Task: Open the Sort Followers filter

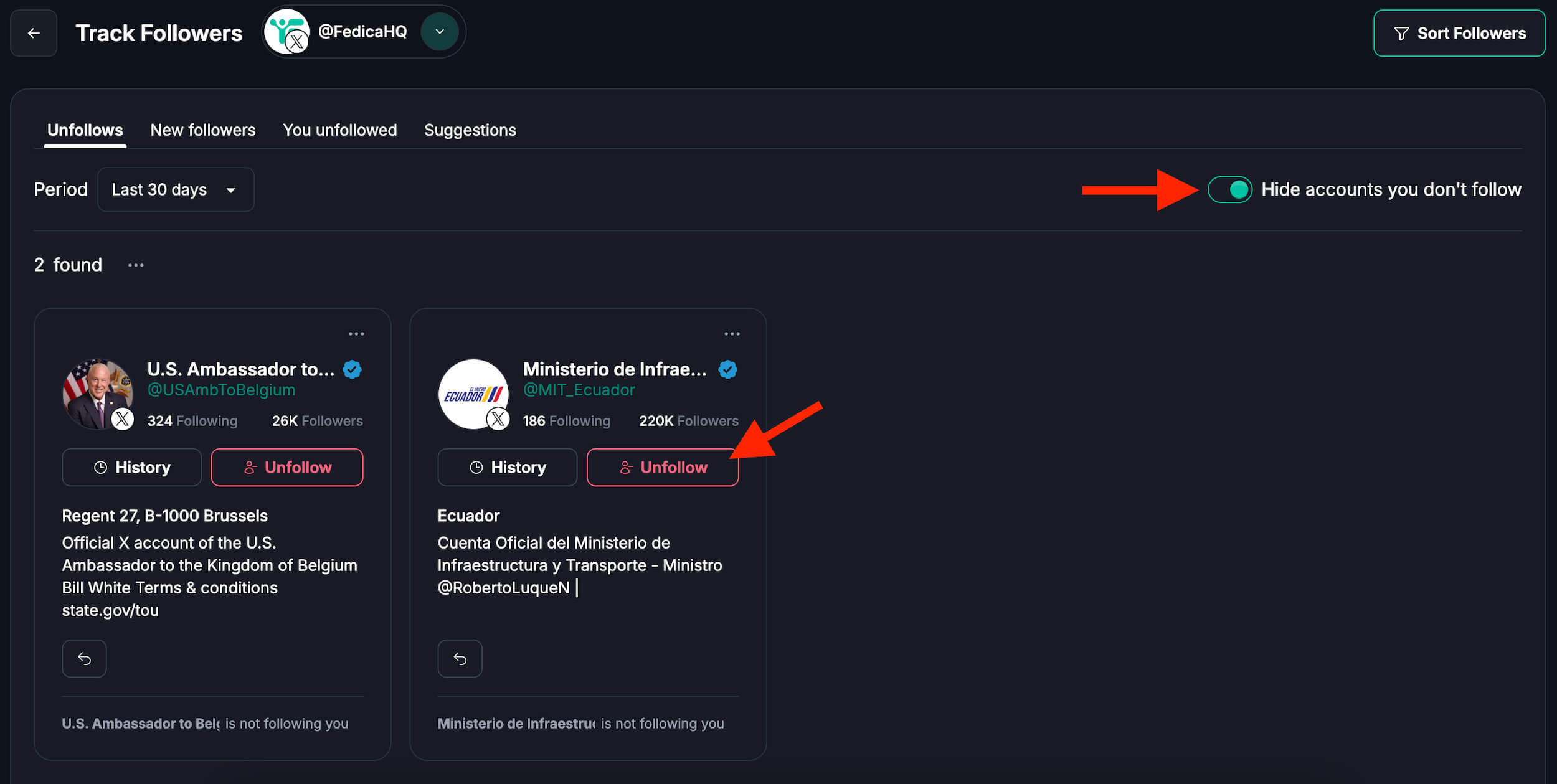Action: (1459, 33)
